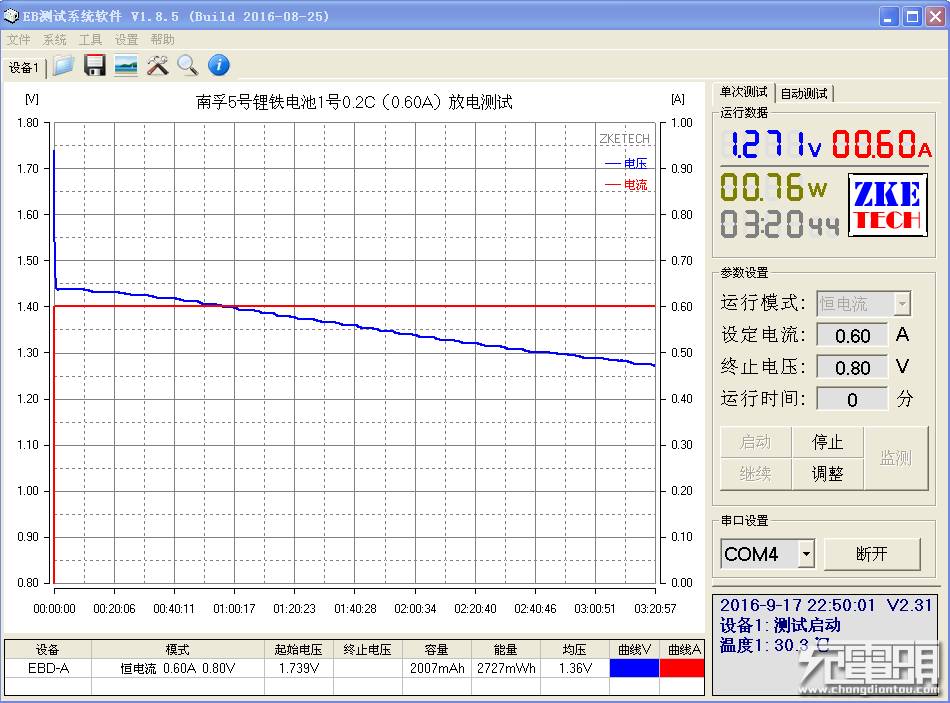Click the 启动 start button
This screenshot has width=950, height=703.
[x=756, y=442]
